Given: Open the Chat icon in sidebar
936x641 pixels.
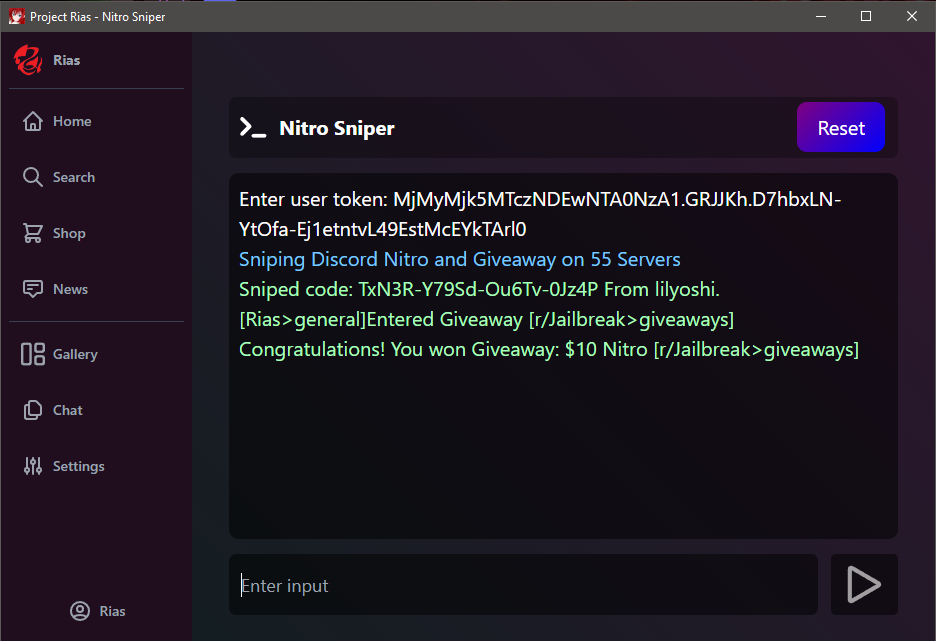Looking at the screenshot, I should coord(33,410).
